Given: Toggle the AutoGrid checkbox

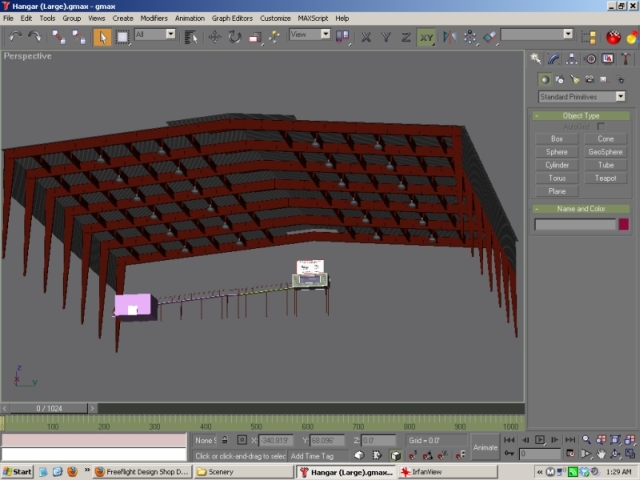Looking at the screenshot, I should (x=601, y=127).
